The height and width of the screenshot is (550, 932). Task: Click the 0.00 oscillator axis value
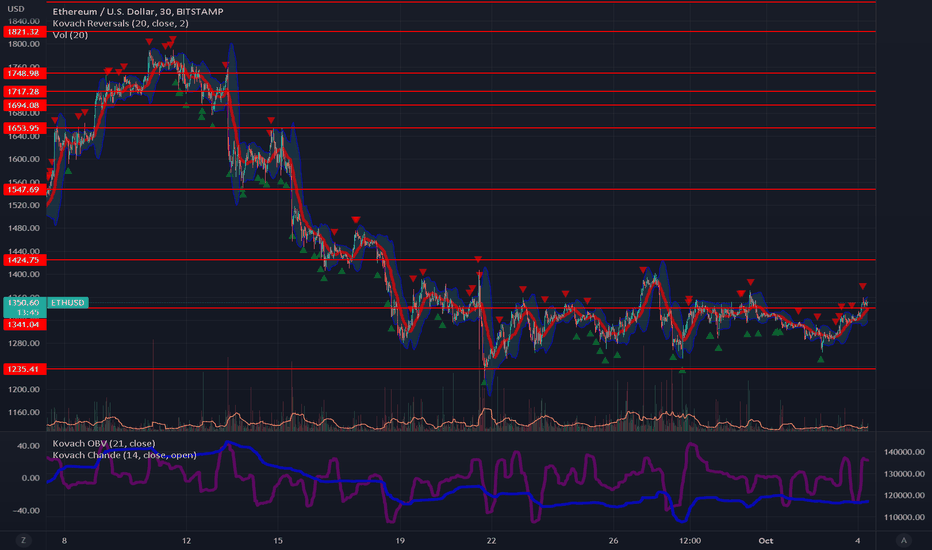(x=31, y=478)
